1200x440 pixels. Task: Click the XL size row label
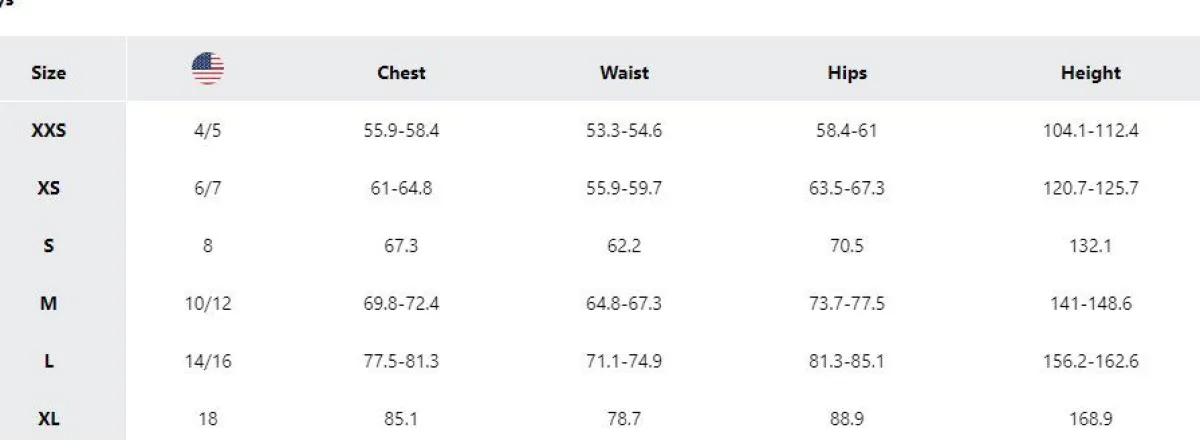point(48,420)
